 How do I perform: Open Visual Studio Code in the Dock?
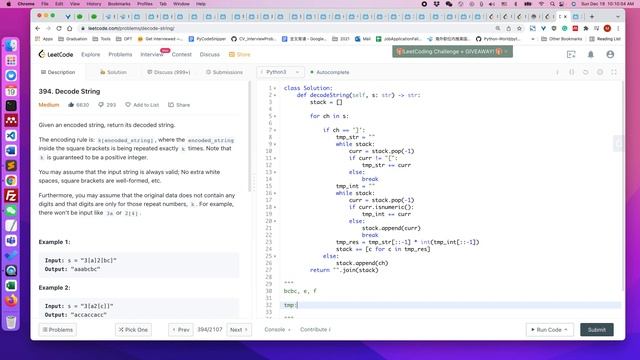pos(11,136)
